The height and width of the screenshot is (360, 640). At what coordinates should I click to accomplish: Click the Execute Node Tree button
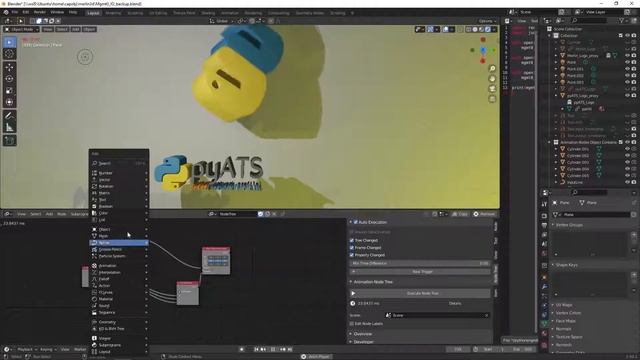420,293
